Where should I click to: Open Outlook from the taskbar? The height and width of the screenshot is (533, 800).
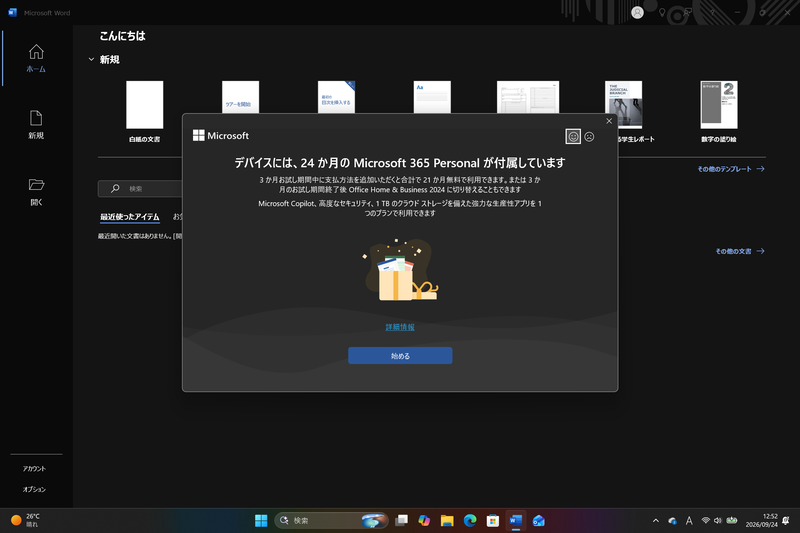pos(538,520)
